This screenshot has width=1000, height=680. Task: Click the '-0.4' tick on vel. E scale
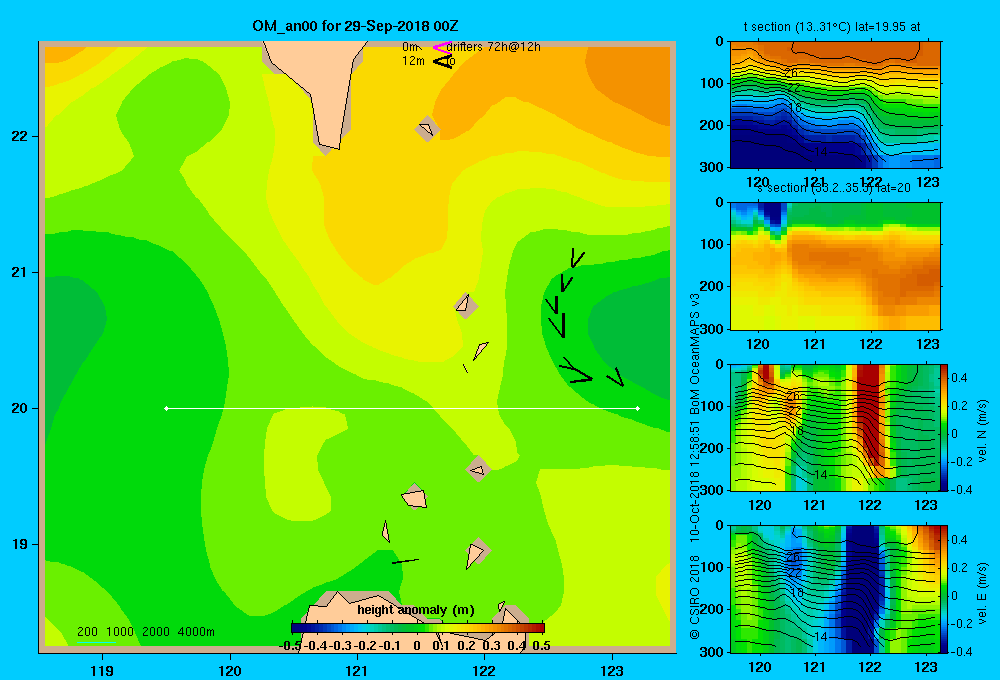[961, 651]
